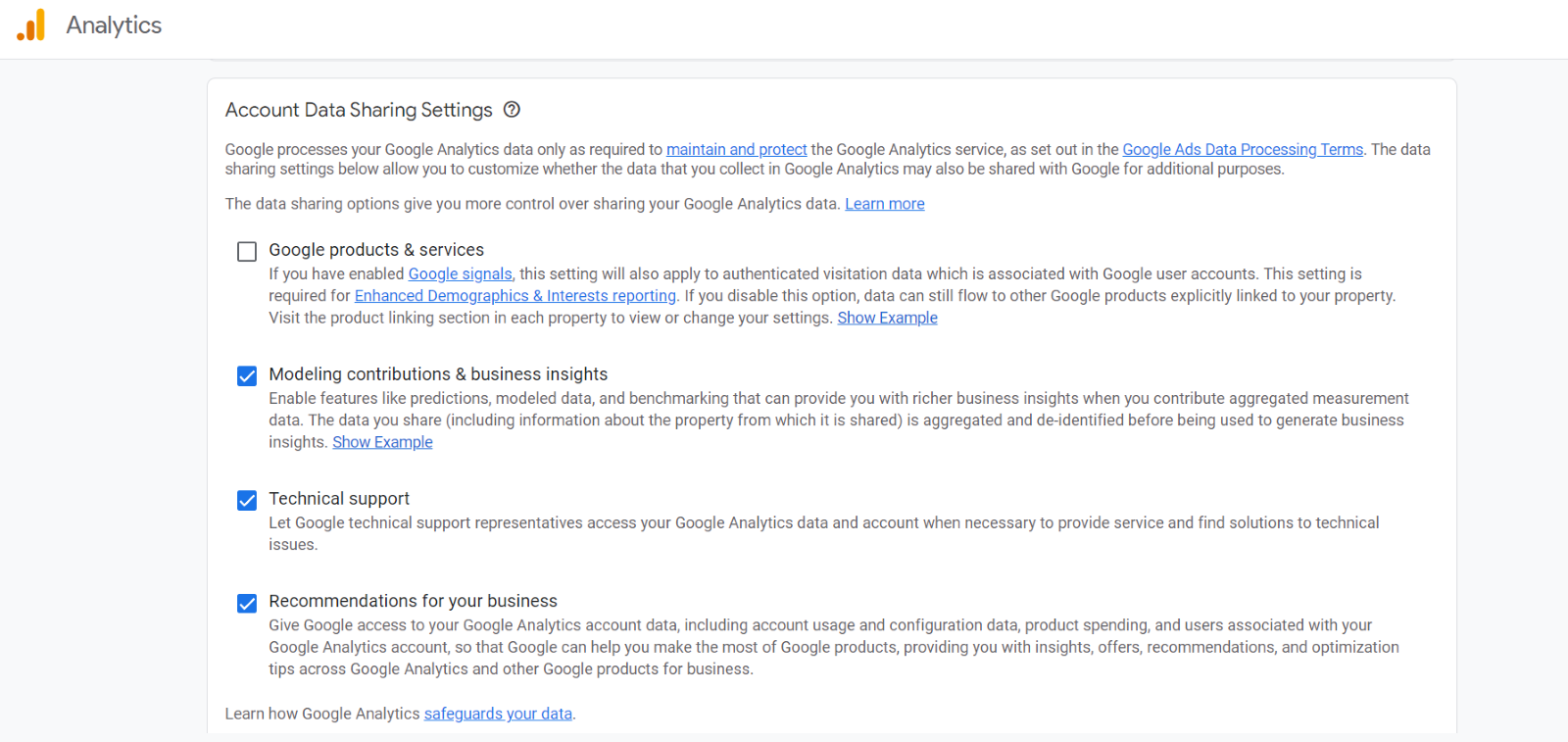Click the Technical support label

coord(339,499)
